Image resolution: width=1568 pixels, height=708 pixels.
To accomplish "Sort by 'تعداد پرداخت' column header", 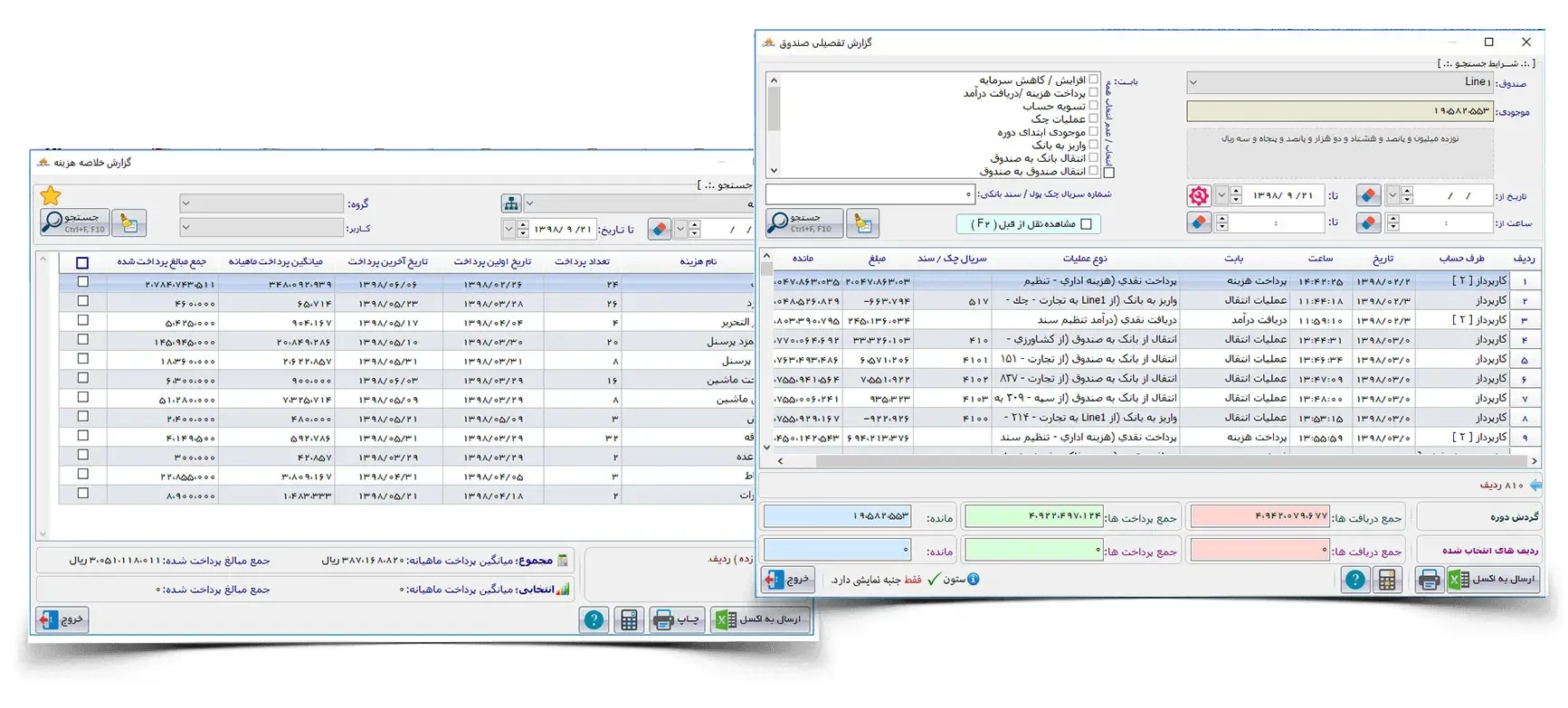I will [x=582, y=261].
